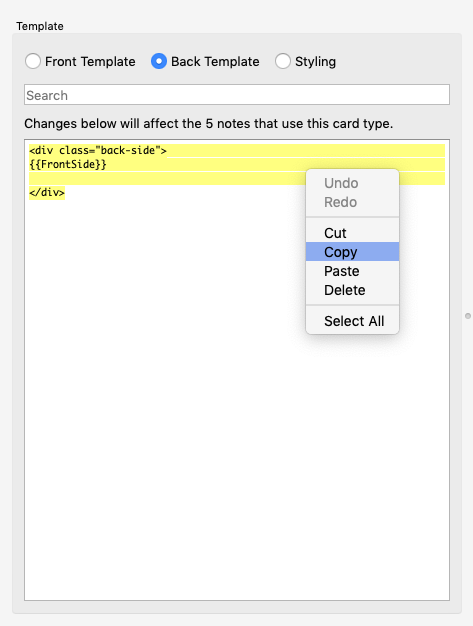Choose Delete from the context menu
This screenshot has width=473, height=626.
point(352,290)
